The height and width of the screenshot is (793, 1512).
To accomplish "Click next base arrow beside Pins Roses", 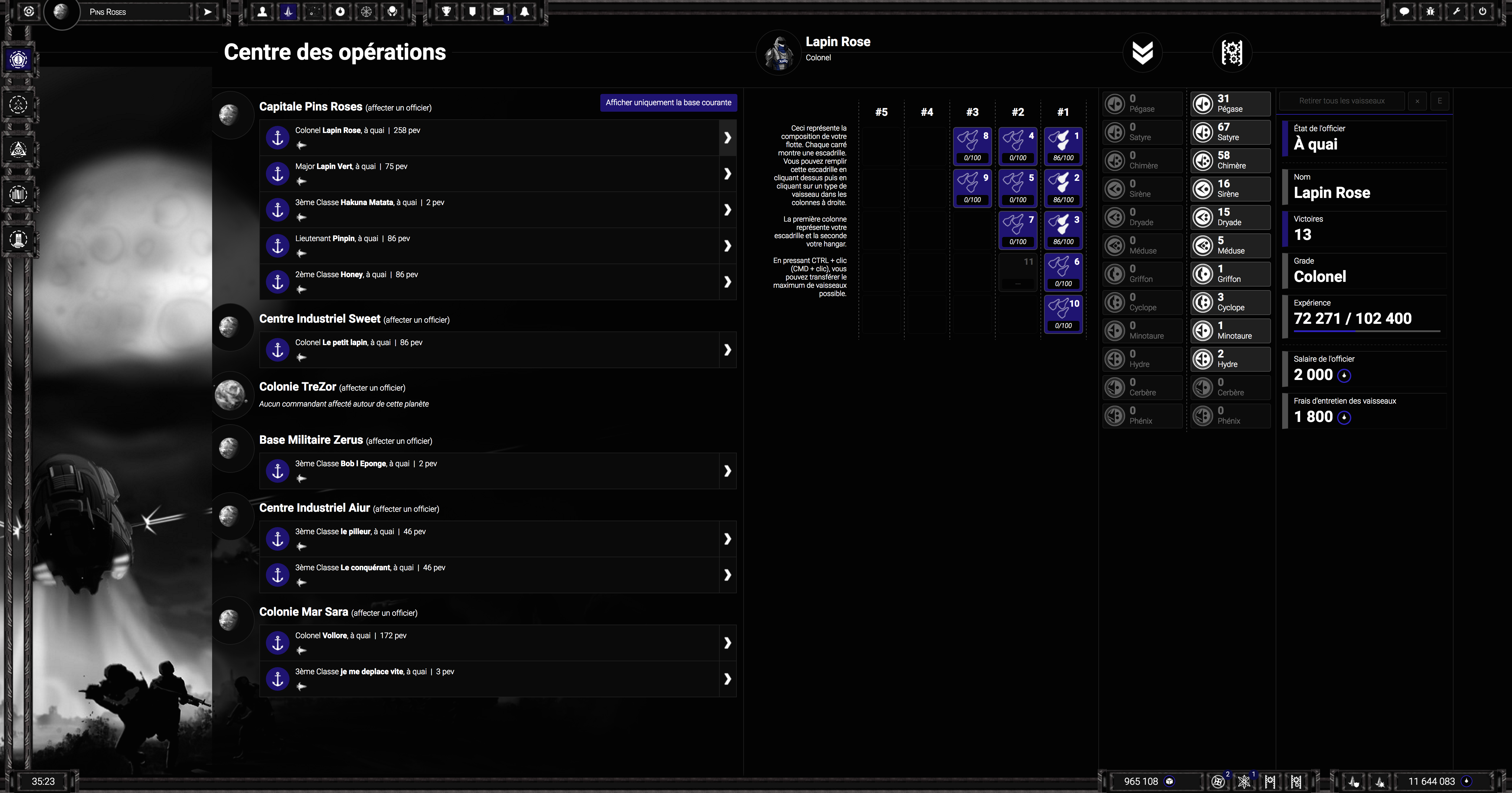I will click(207, 12).
